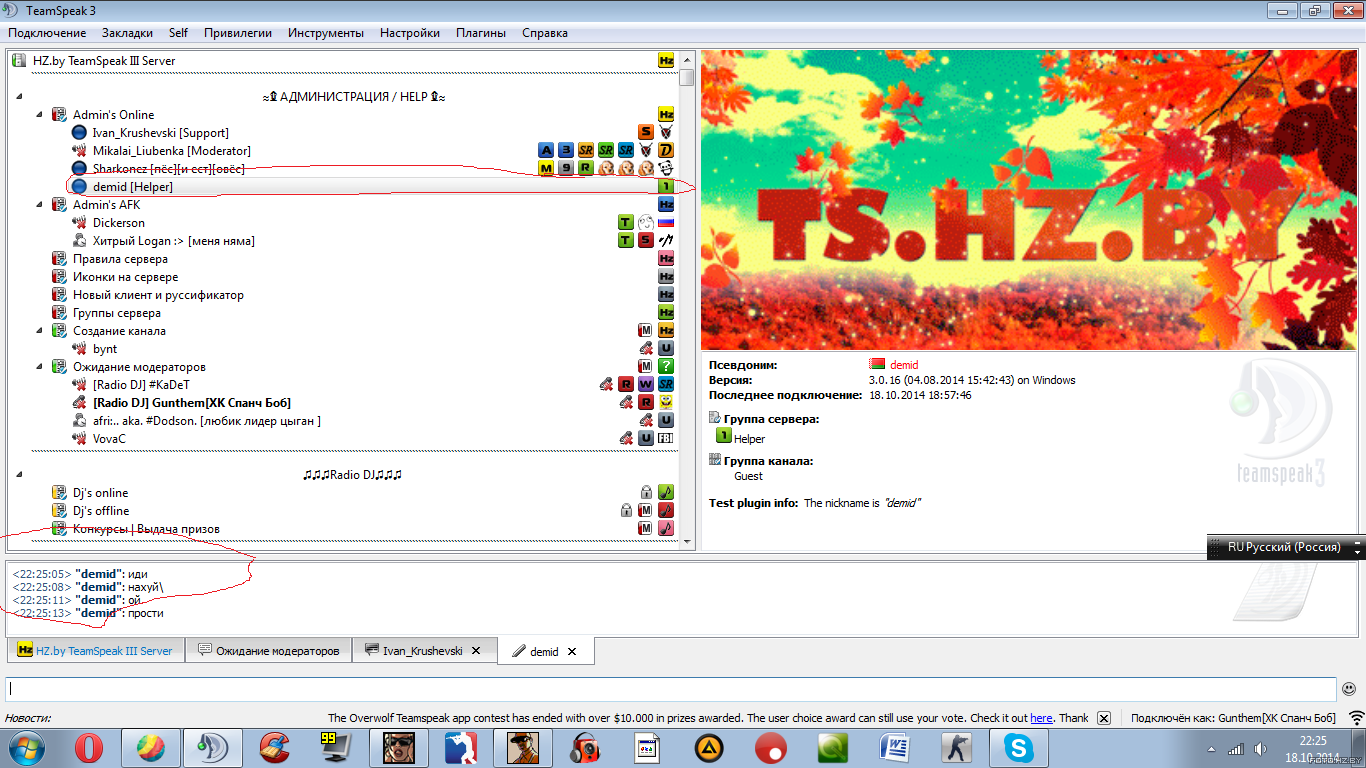
Task: Click the connection status signal icon in status bar
Action: click(x=1357, y=718)
